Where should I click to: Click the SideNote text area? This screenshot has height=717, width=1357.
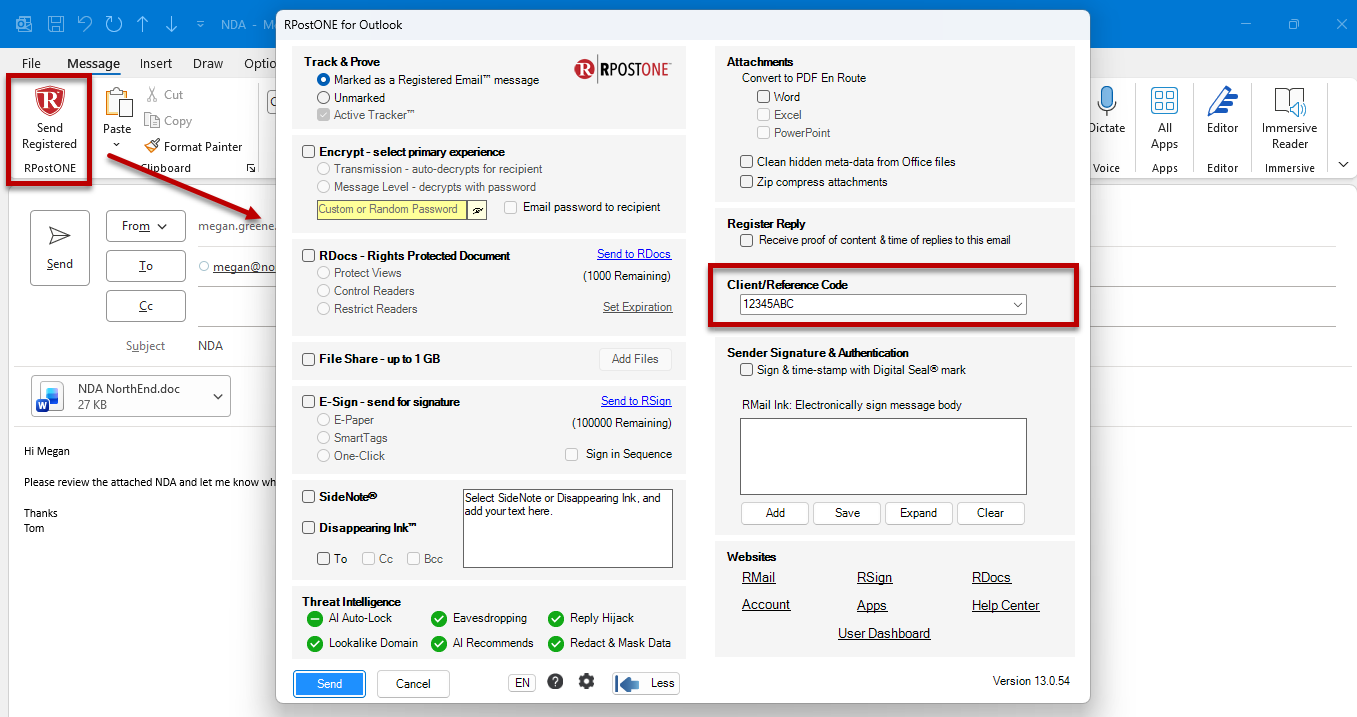coord(568,528)
